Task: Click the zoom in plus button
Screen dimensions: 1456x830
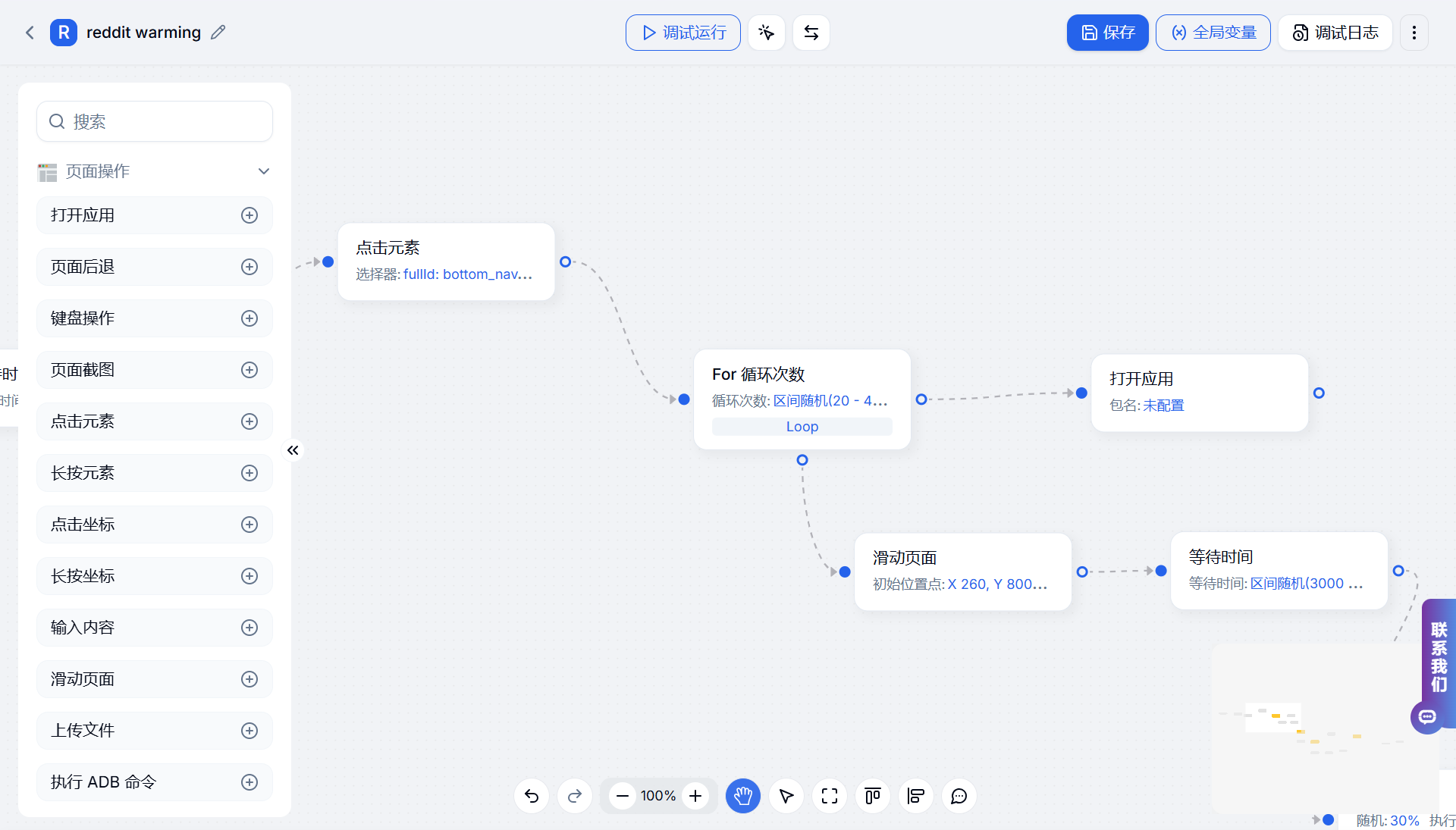Action: click(x=695, y=796)
